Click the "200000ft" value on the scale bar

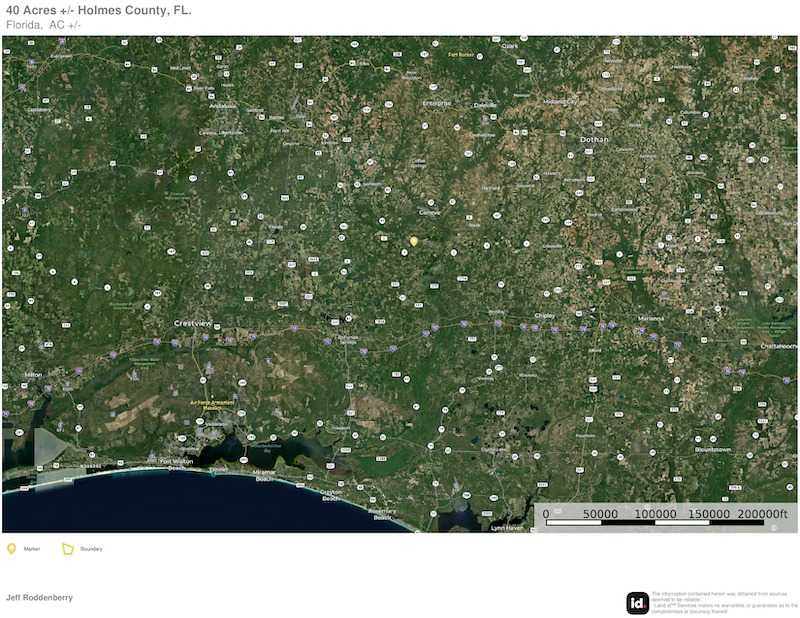click(x=762, y=514)
